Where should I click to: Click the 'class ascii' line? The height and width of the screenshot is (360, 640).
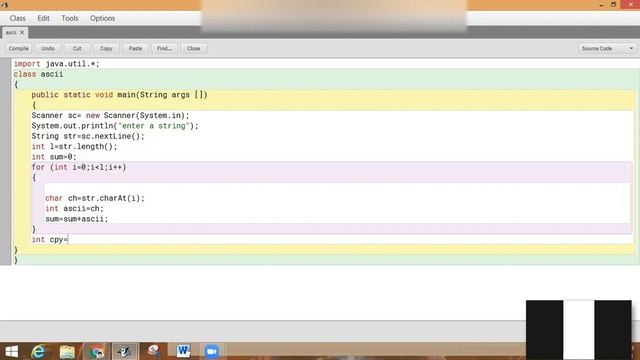pos(38,74)
